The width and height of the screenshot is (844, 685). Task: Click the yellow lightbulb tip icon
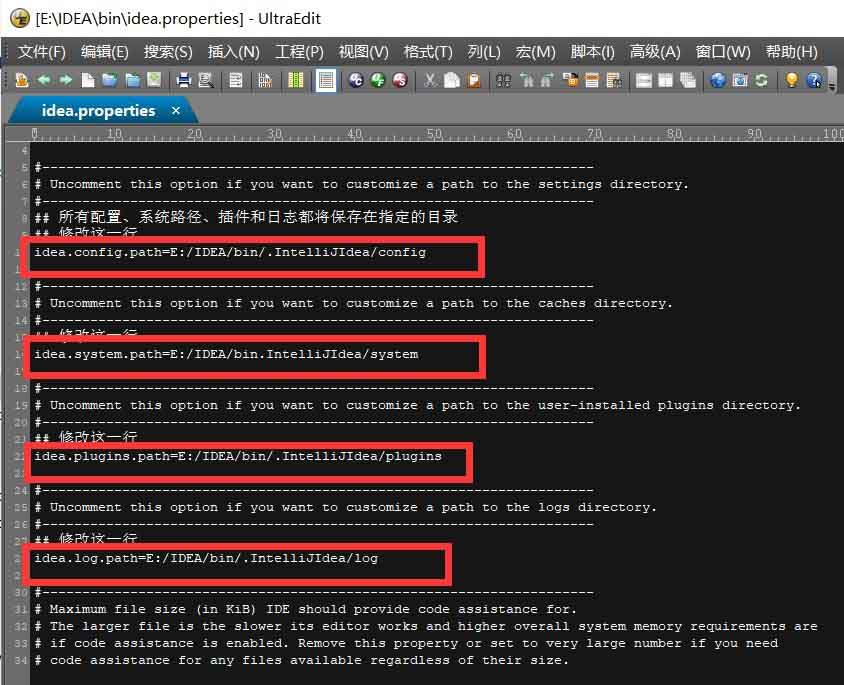click(x=791, y=81)
